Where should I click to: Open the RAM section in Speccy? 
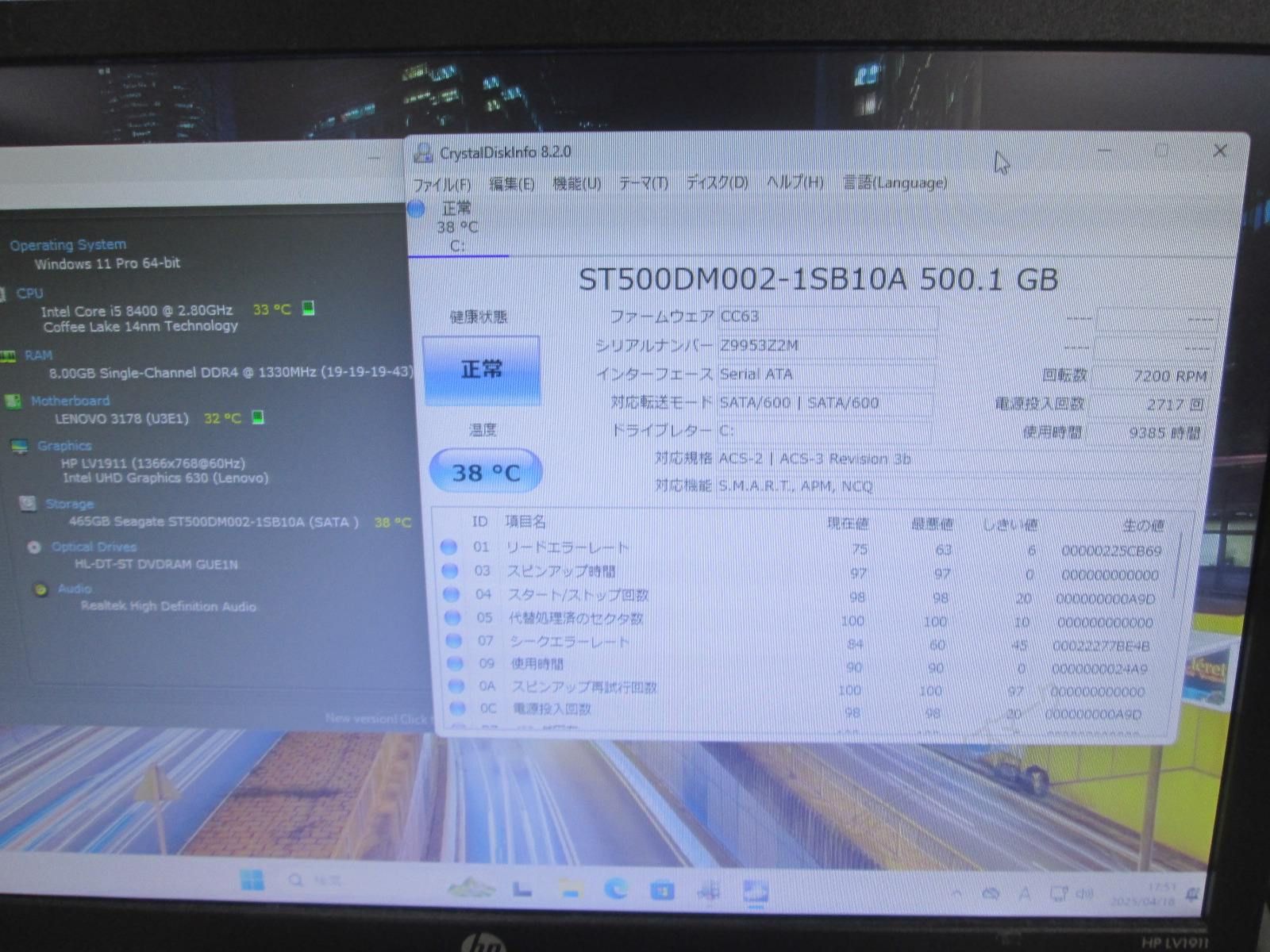(x=38, y=355)
